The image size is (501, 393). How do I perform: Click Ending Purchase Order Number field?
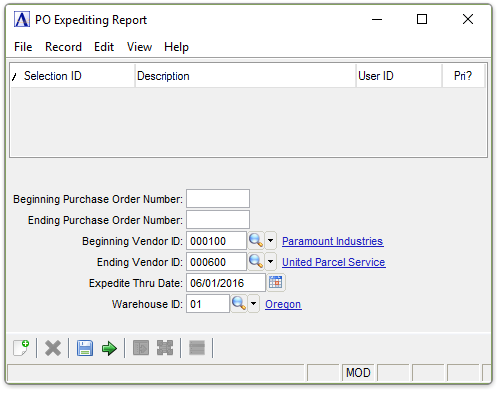pyautogui.click(x=218, y=220)
